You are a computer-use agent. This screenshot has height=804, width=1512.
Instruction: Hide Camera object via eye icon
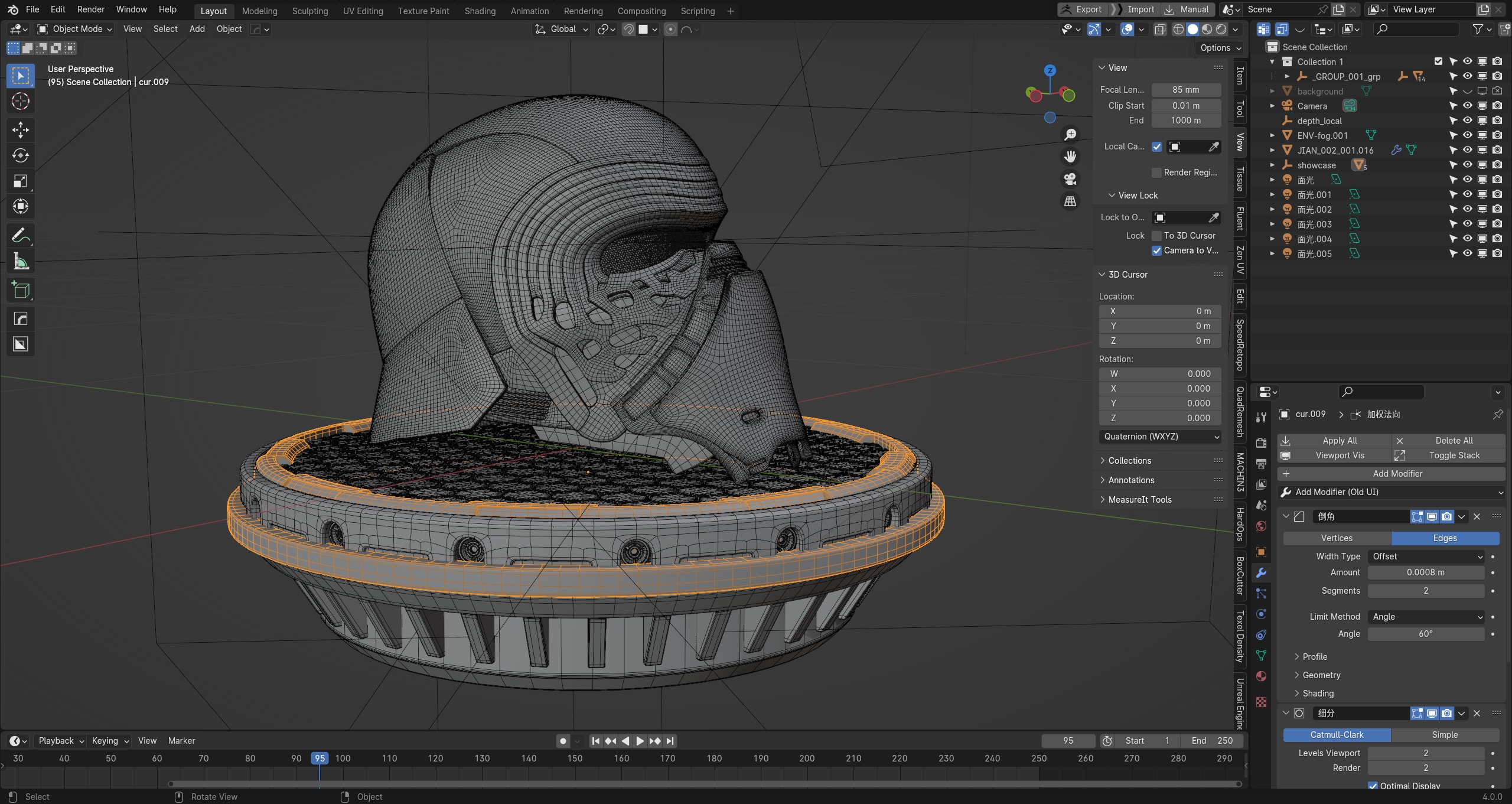pos(1468,106)
